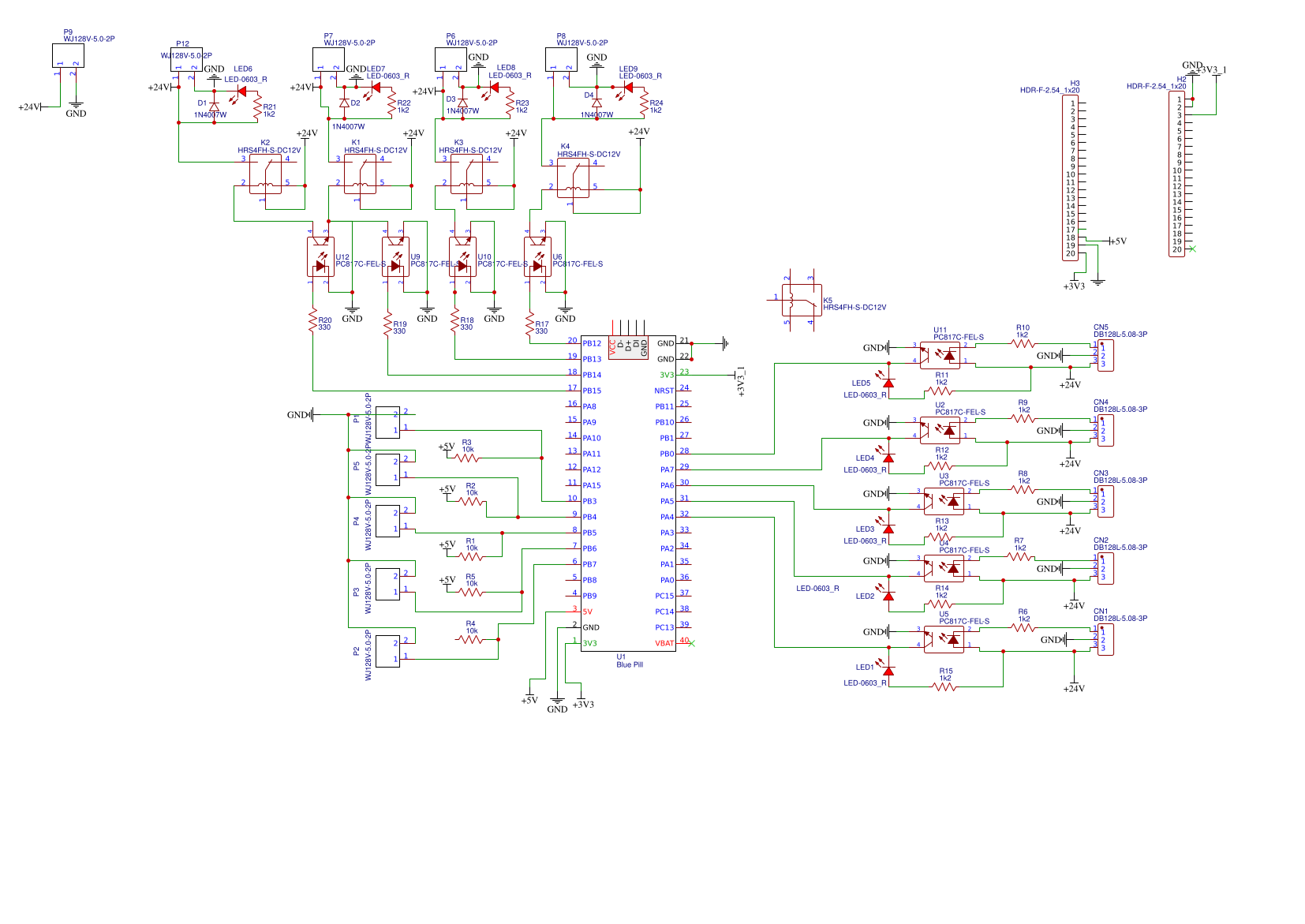Pick the U3 optocoupler symbol
The width and height of the screenshot is (1305, 924).
944,500
